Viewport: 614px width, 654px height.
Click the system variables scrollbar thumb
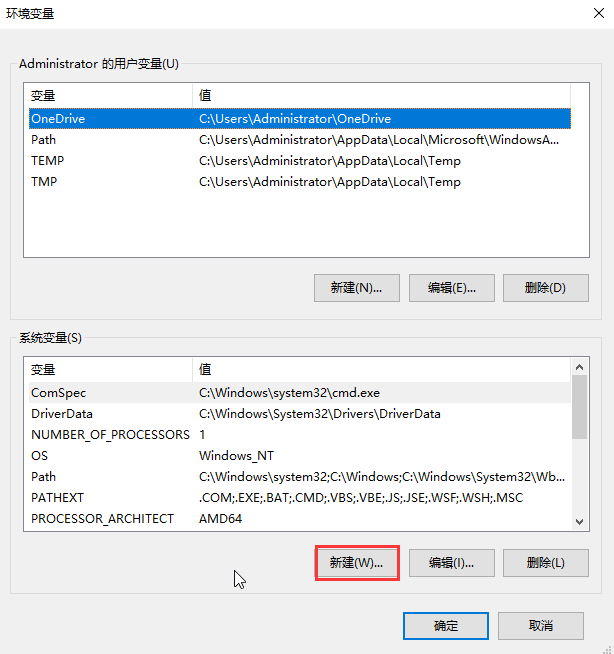tap(579, 407)
